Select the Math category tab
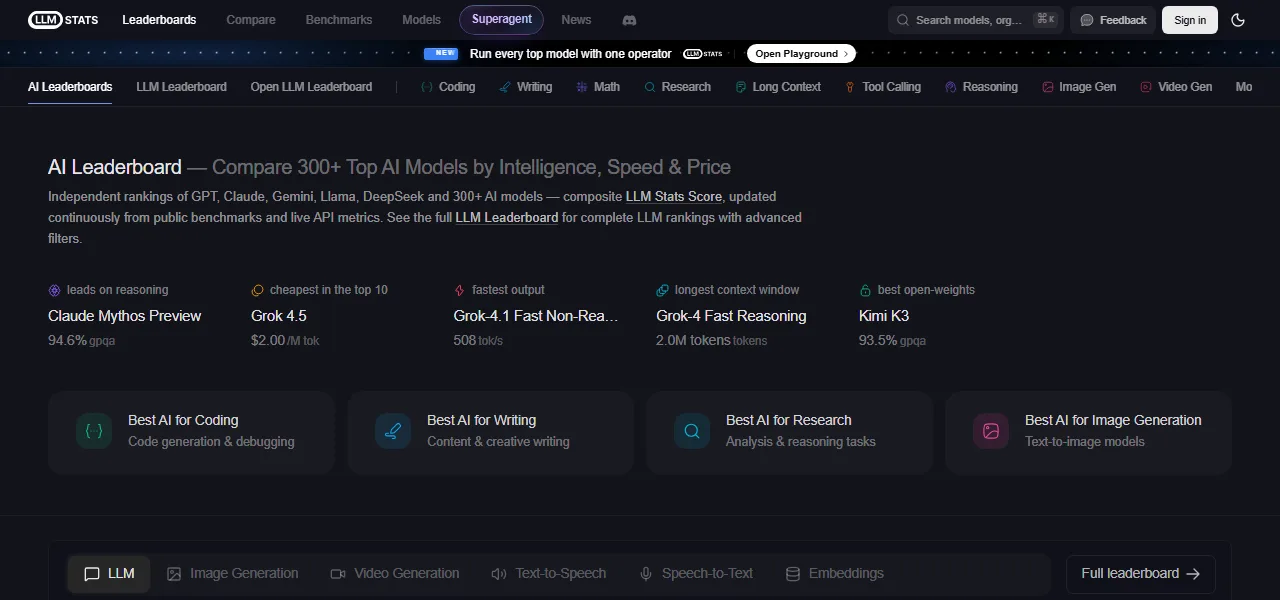This screenshot has width=1280, height=600. [x=598, y=87]
